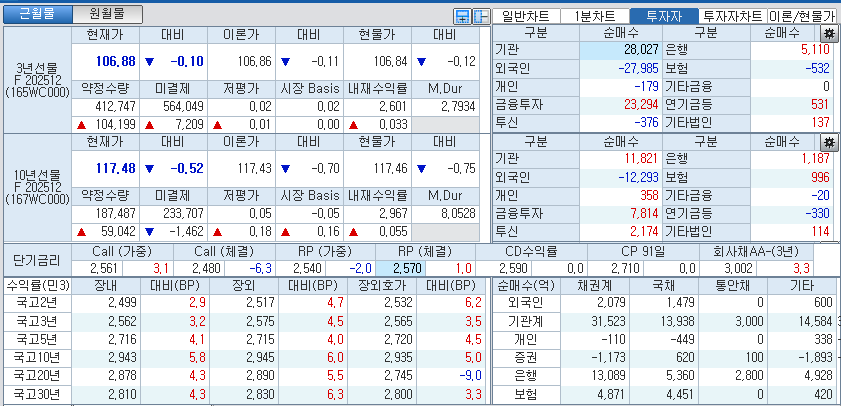Open the 1분차트 tab
The width and height of the screenshot is (841, 406).
click(x=594, y=16)
